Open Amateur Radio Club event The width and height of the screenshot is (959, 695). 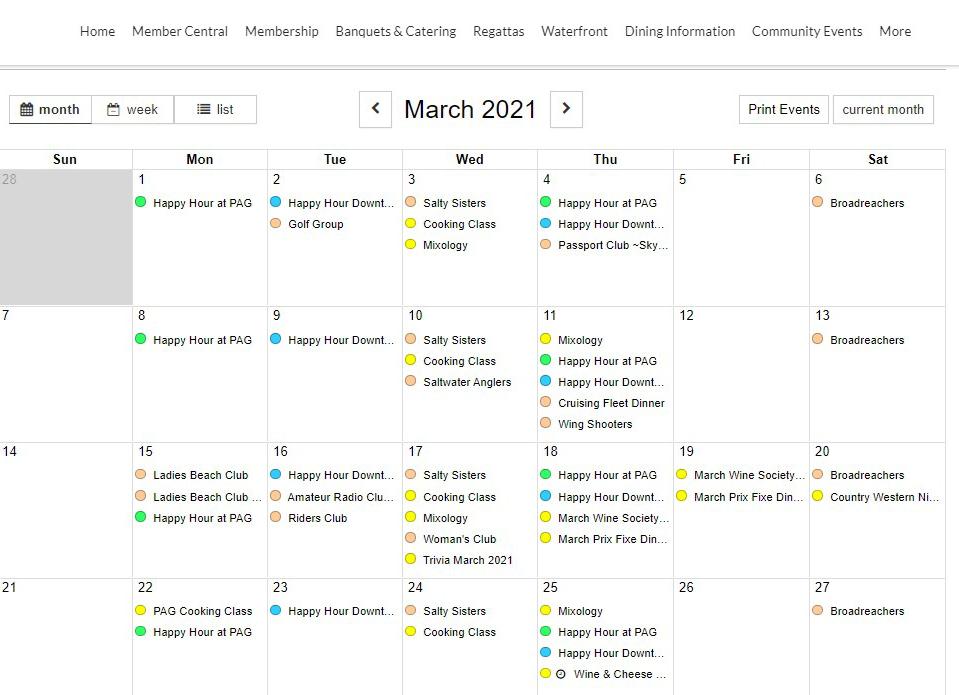[x=340, y=497]
